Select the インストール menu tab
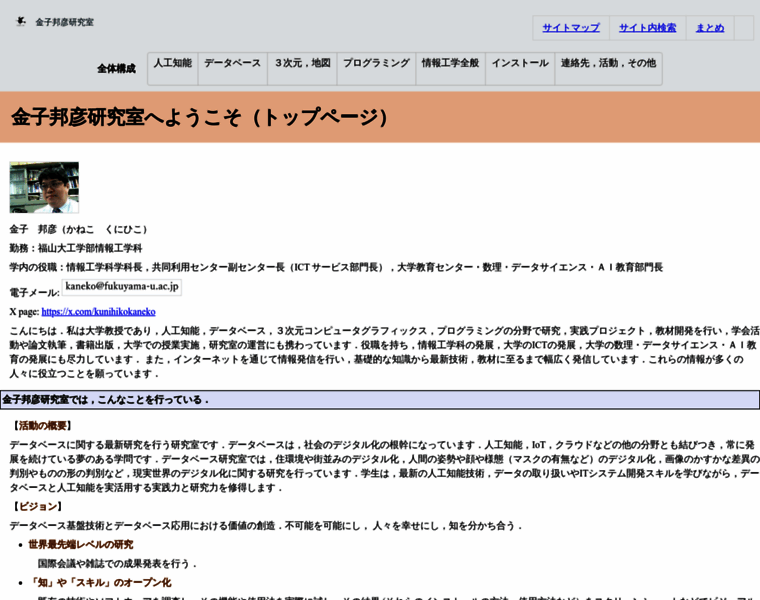 coord(520,68)
